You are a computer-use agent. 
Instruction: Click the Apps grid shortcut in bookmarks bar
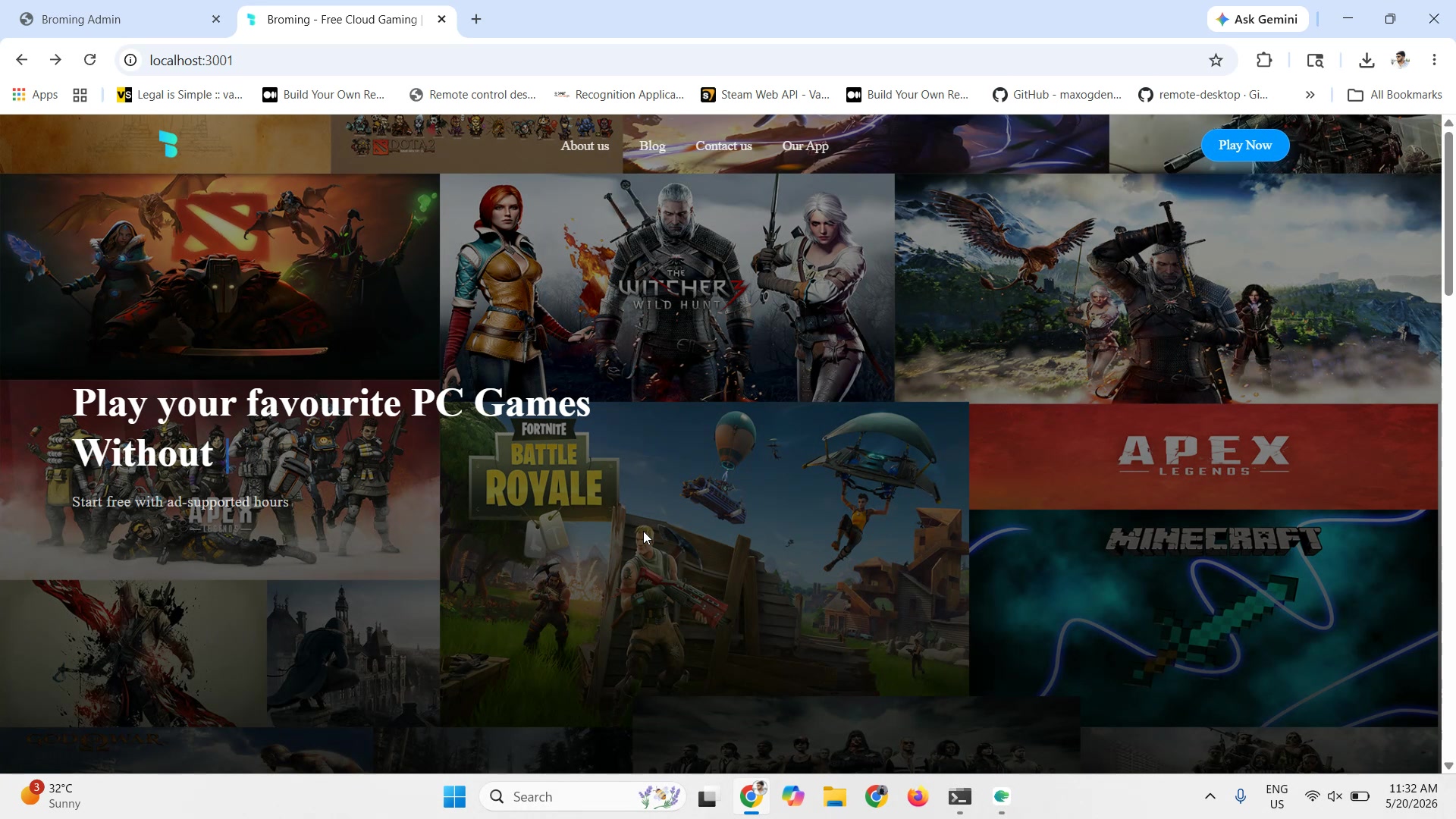click(36, 95)
